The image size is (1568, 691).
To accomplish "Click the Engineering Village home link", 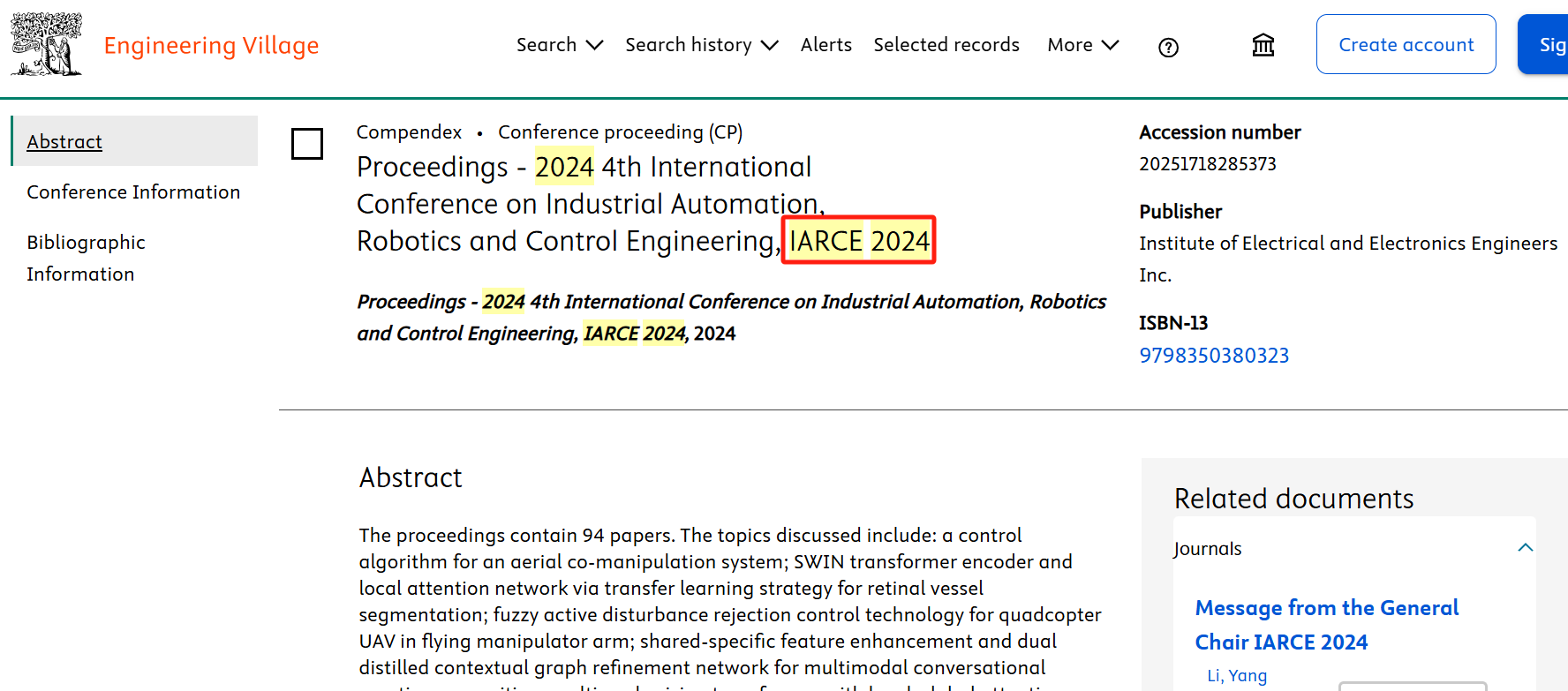I will [211, 45].
